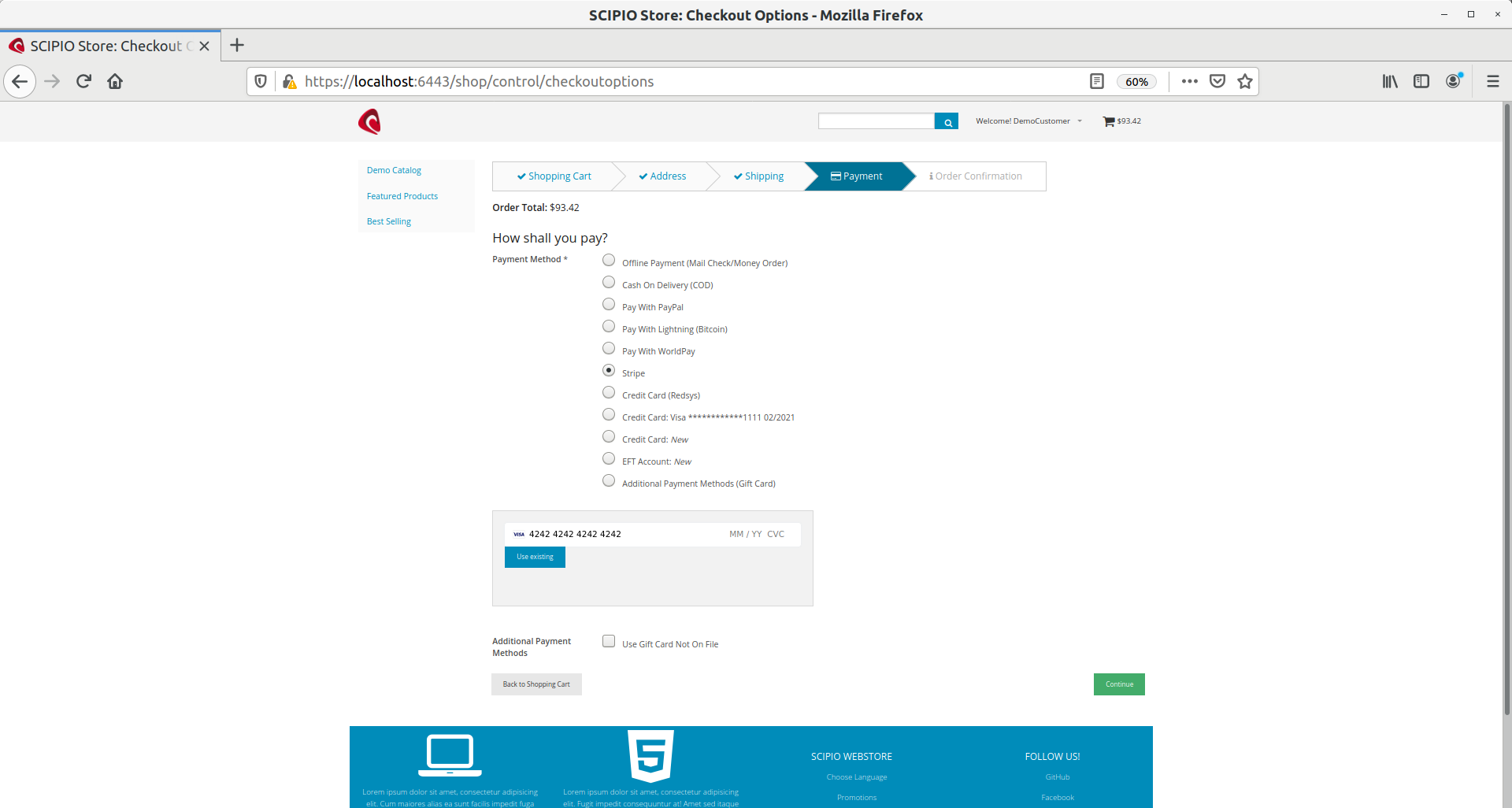Viewport: 1512px width, 808px height.
Task: Click the 60% zoom level indicator
Action: 1136,82
